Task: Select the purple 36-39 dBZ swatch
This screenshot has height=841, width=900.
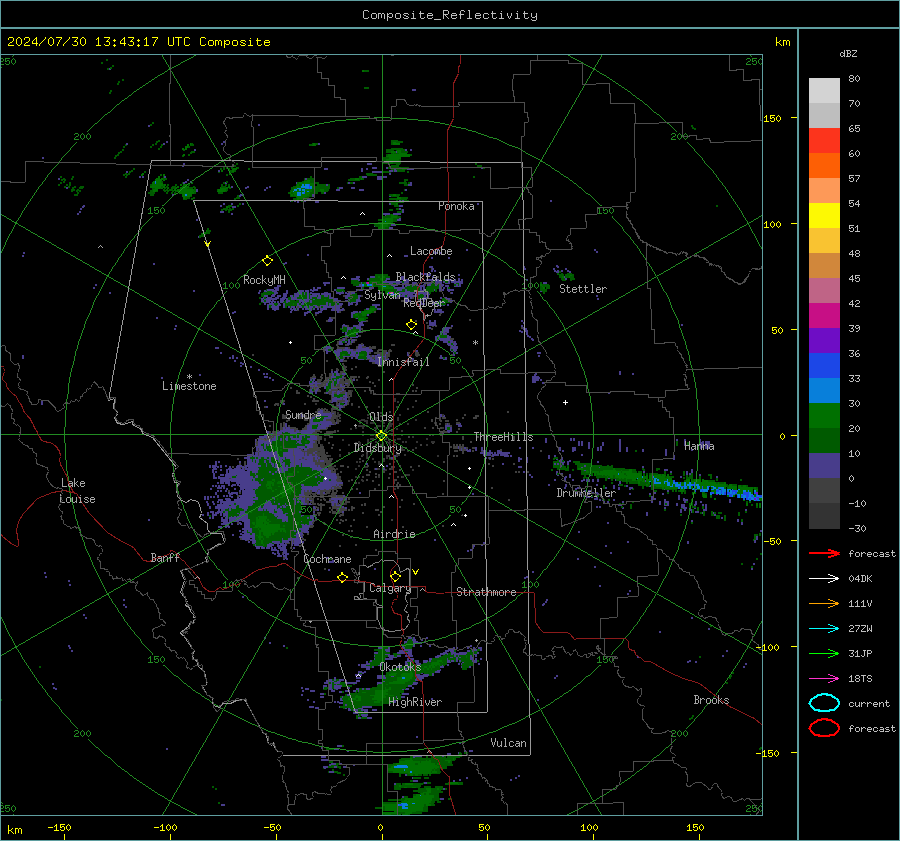Action: tap(824, 340)
